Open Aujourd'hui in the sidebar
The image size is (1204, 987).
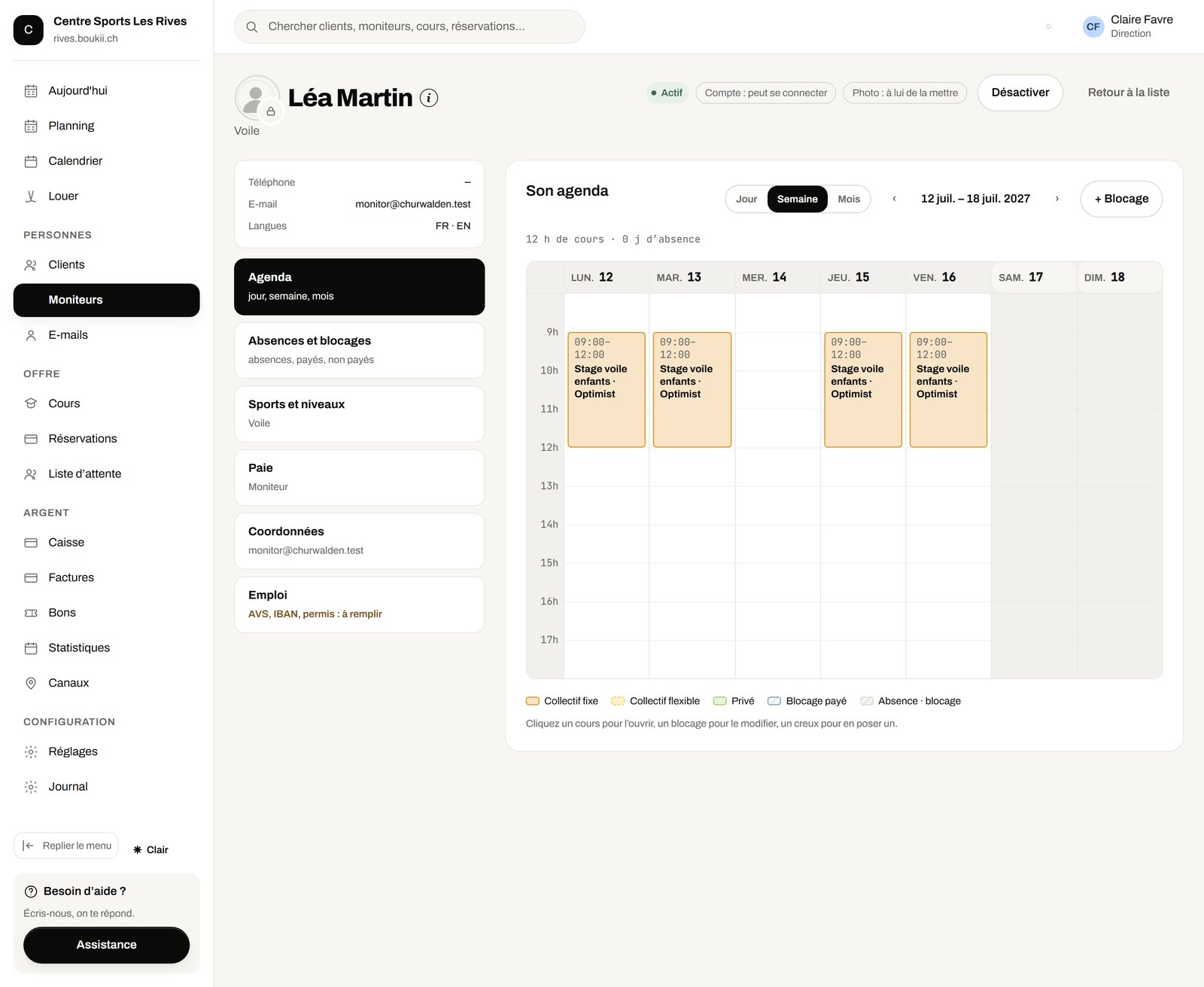point(106,90)
